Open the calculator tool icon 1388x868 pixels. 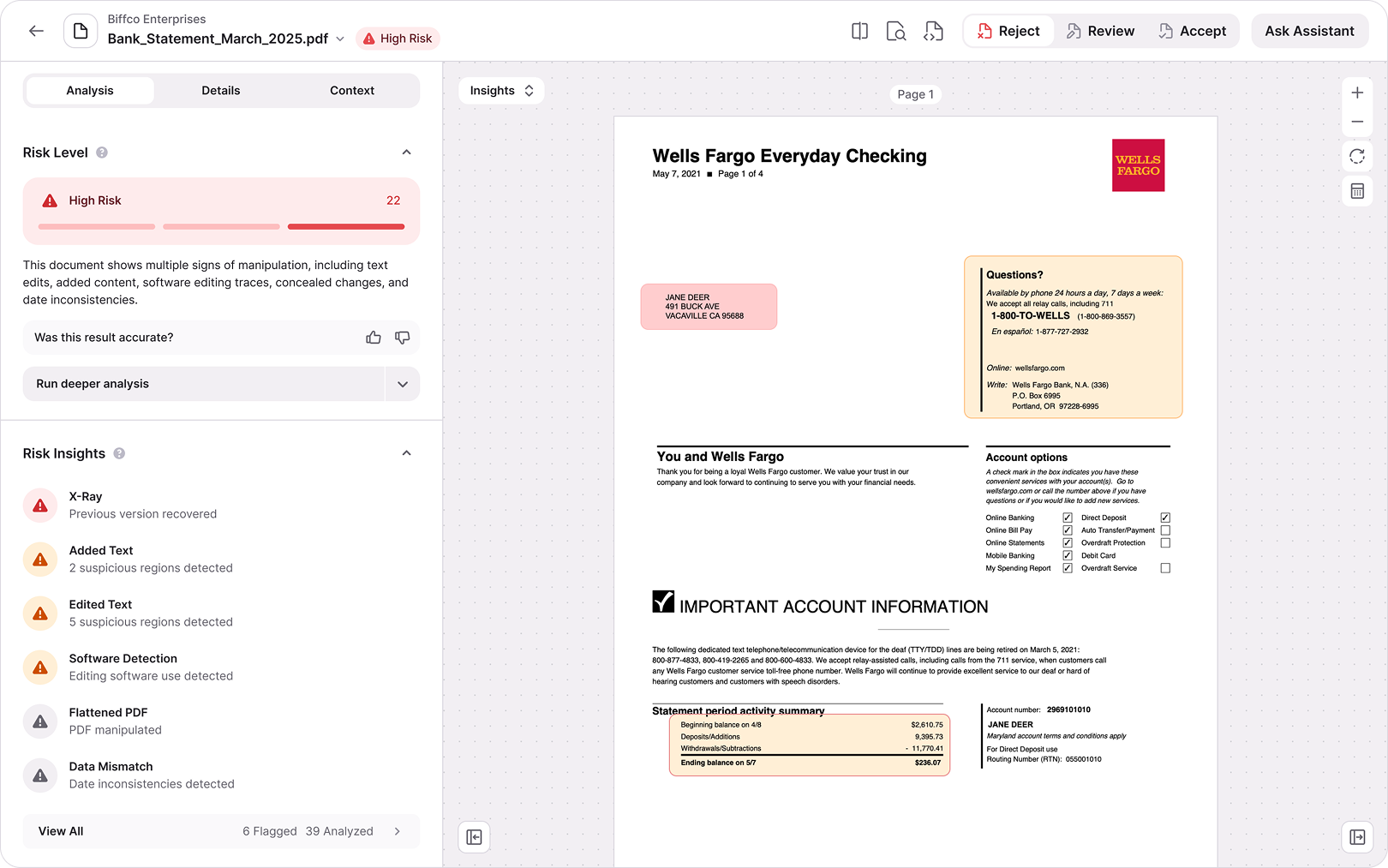[1357, 191]
